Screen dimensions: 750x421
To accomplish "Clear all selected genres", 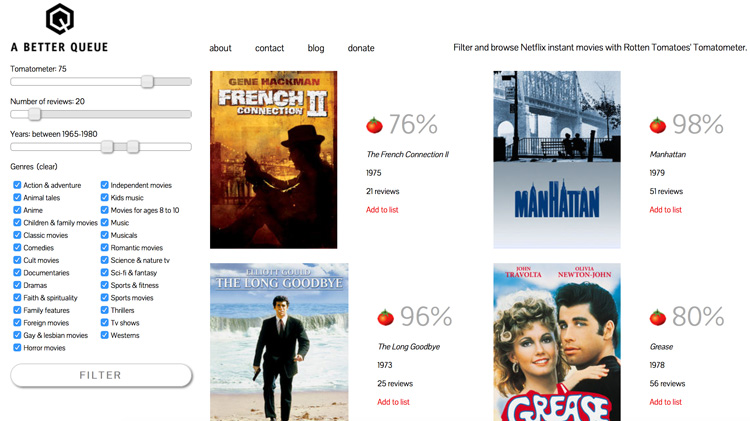I will coord(47,166).
